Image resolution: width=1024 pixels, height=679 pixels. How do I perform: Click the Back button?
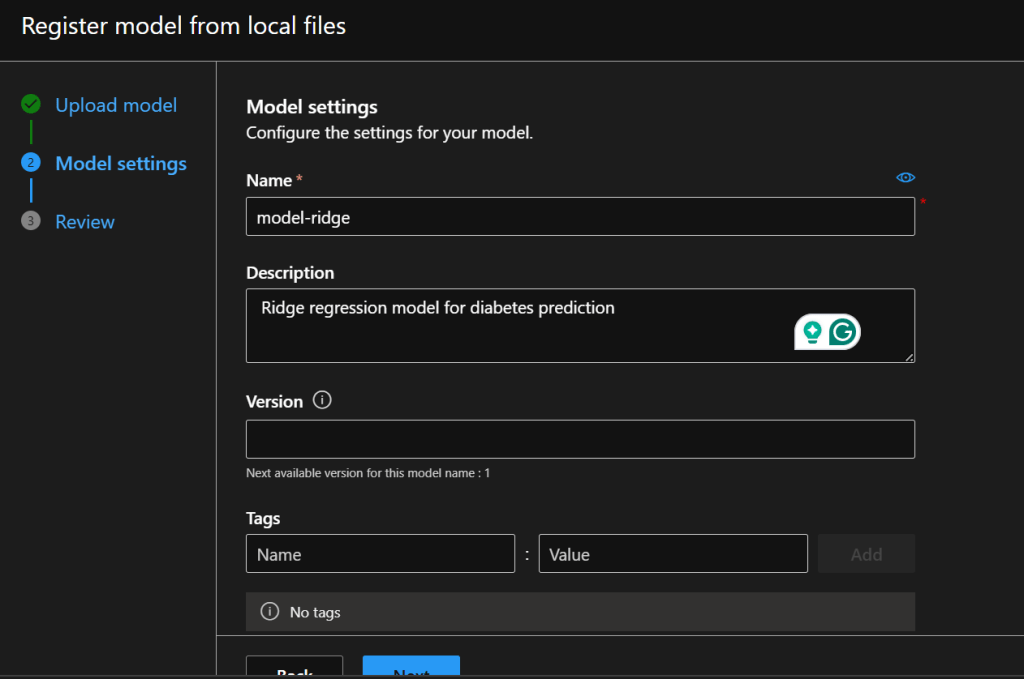click(x=294, y=668)
